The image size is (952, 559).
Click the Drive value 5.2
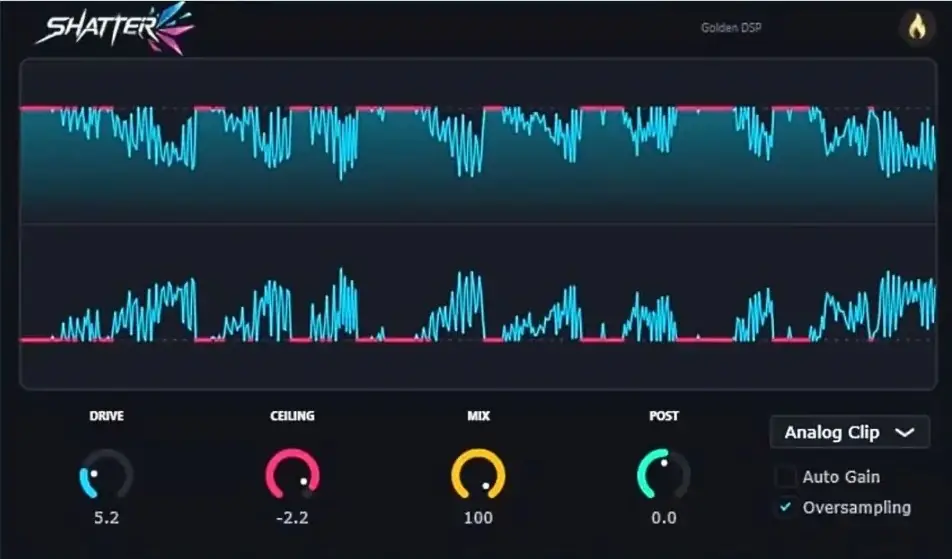tap(106, 518)
